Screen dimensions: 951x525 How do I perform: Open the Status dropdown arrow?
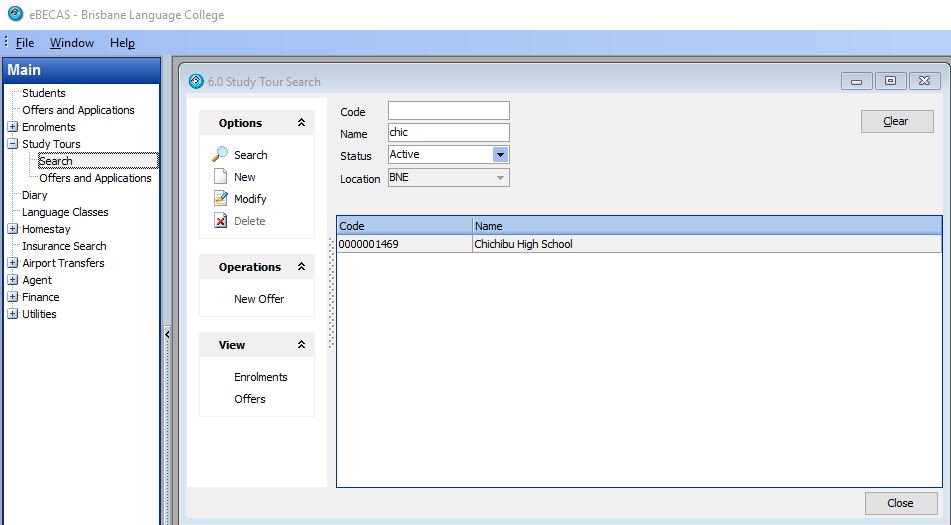coord(501,155)
